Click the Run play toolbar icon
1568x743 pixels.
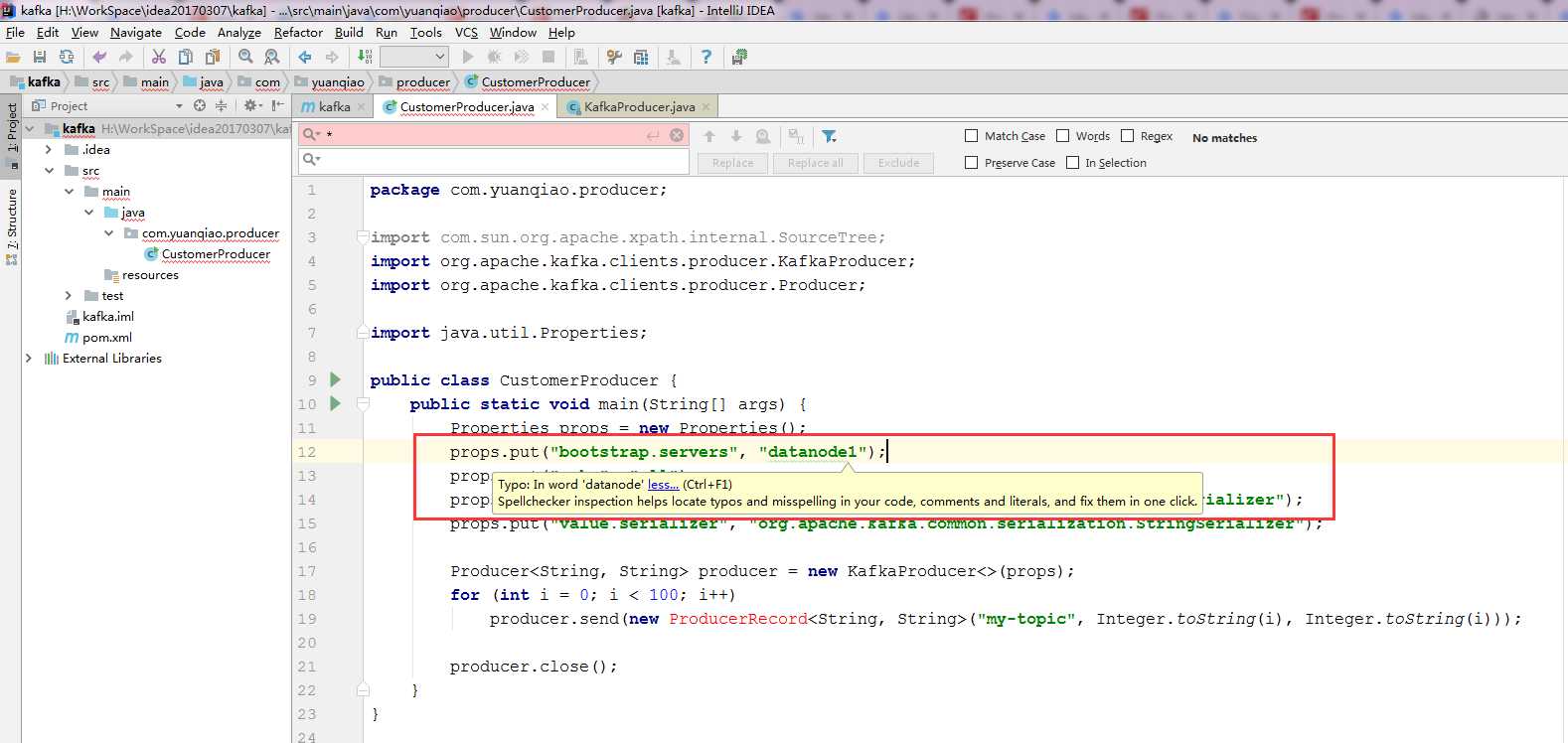pyautogui.click(x=468, y=58)
